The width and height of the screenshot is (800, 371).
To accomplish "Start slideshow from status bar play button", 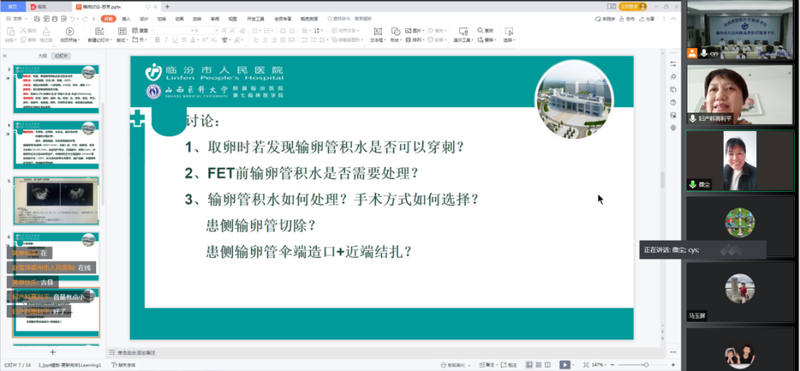I will click(565, 365).
